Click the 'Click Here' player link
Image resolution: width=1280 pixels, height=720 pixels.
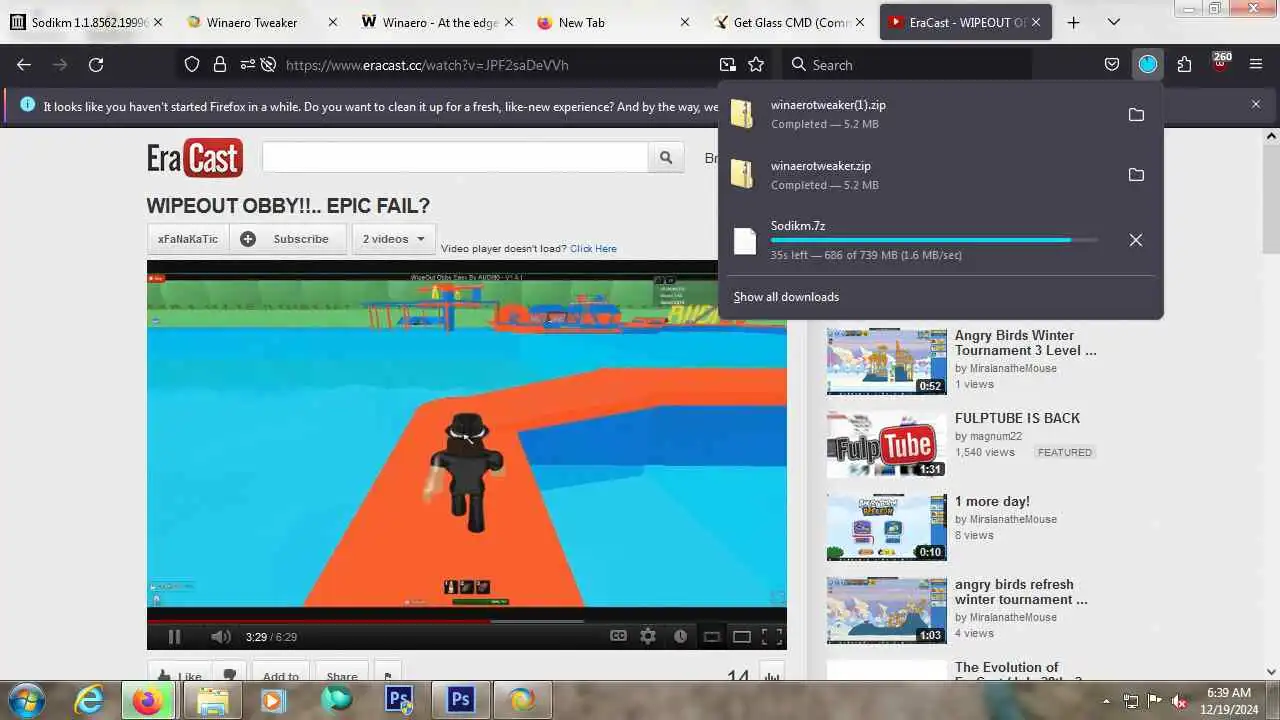(x=593, y=248)
